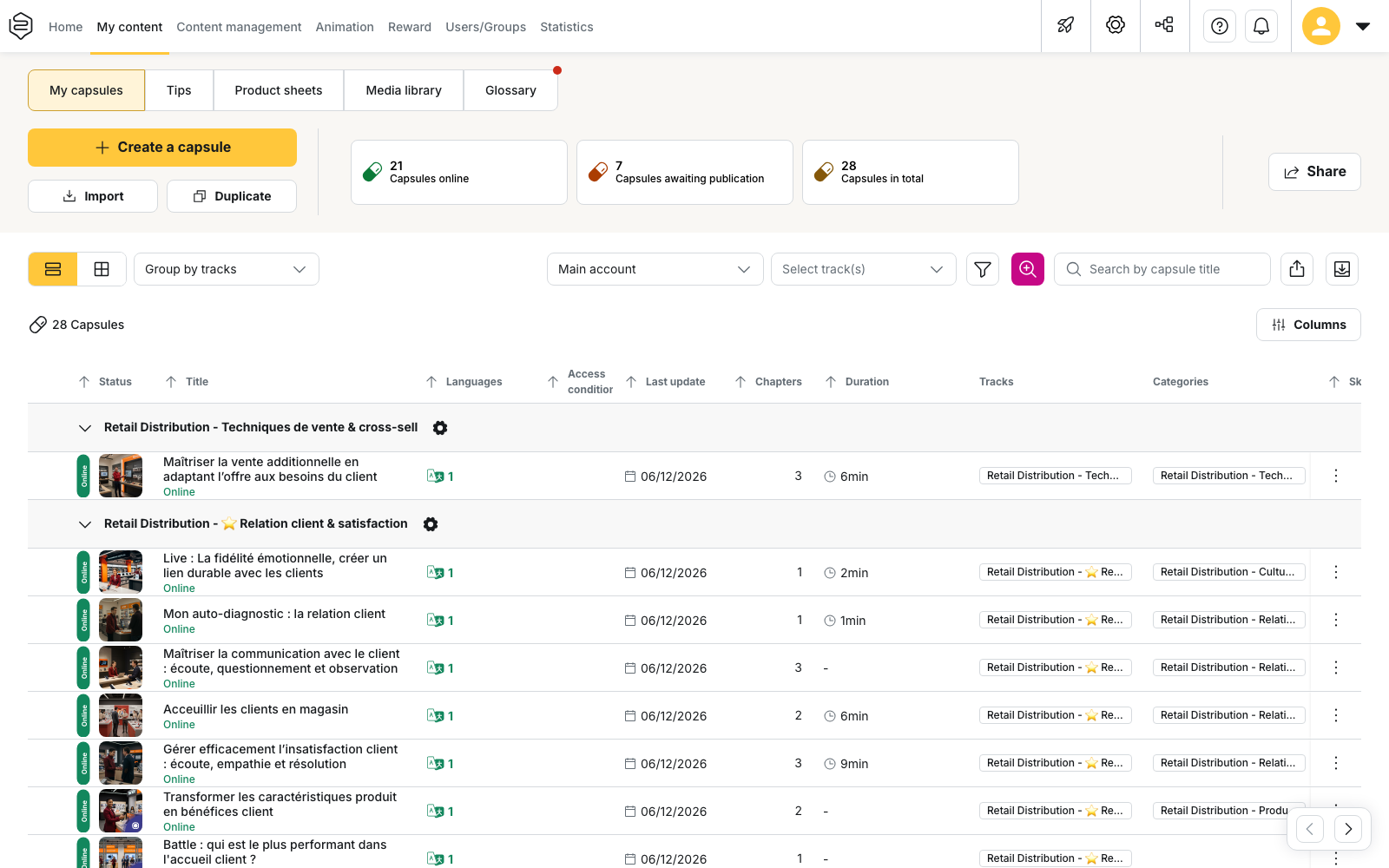The image size is (1389, 868).
Task: Click Sort by Title column header
Action: point(187,382)
